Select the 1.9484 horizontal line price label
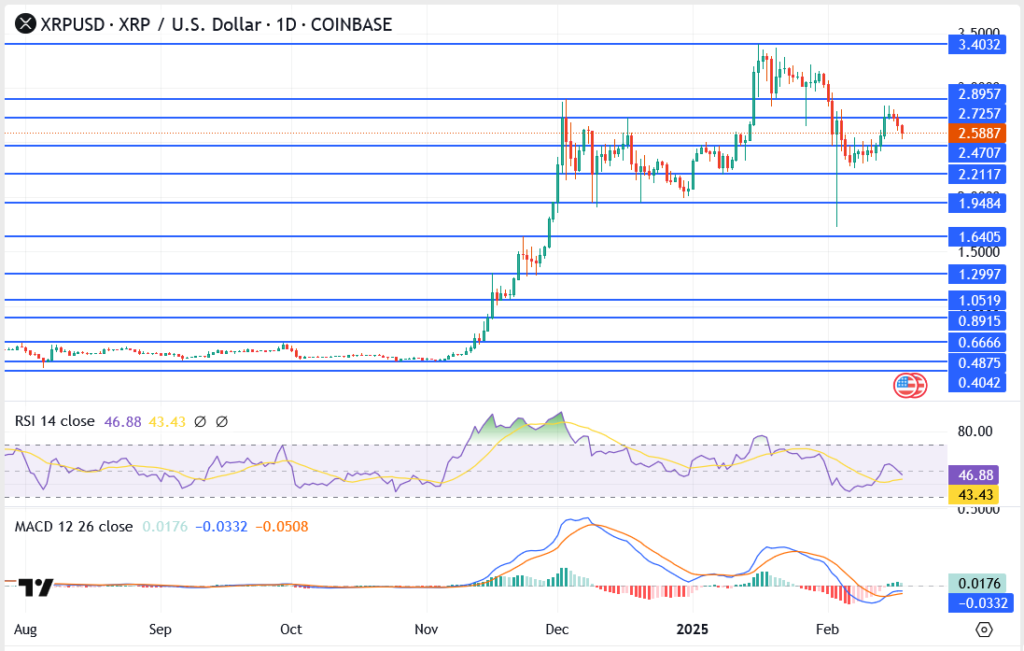The height and width of the screenshot is (651, 1024). pyautogui.click(x=980, y=203)
